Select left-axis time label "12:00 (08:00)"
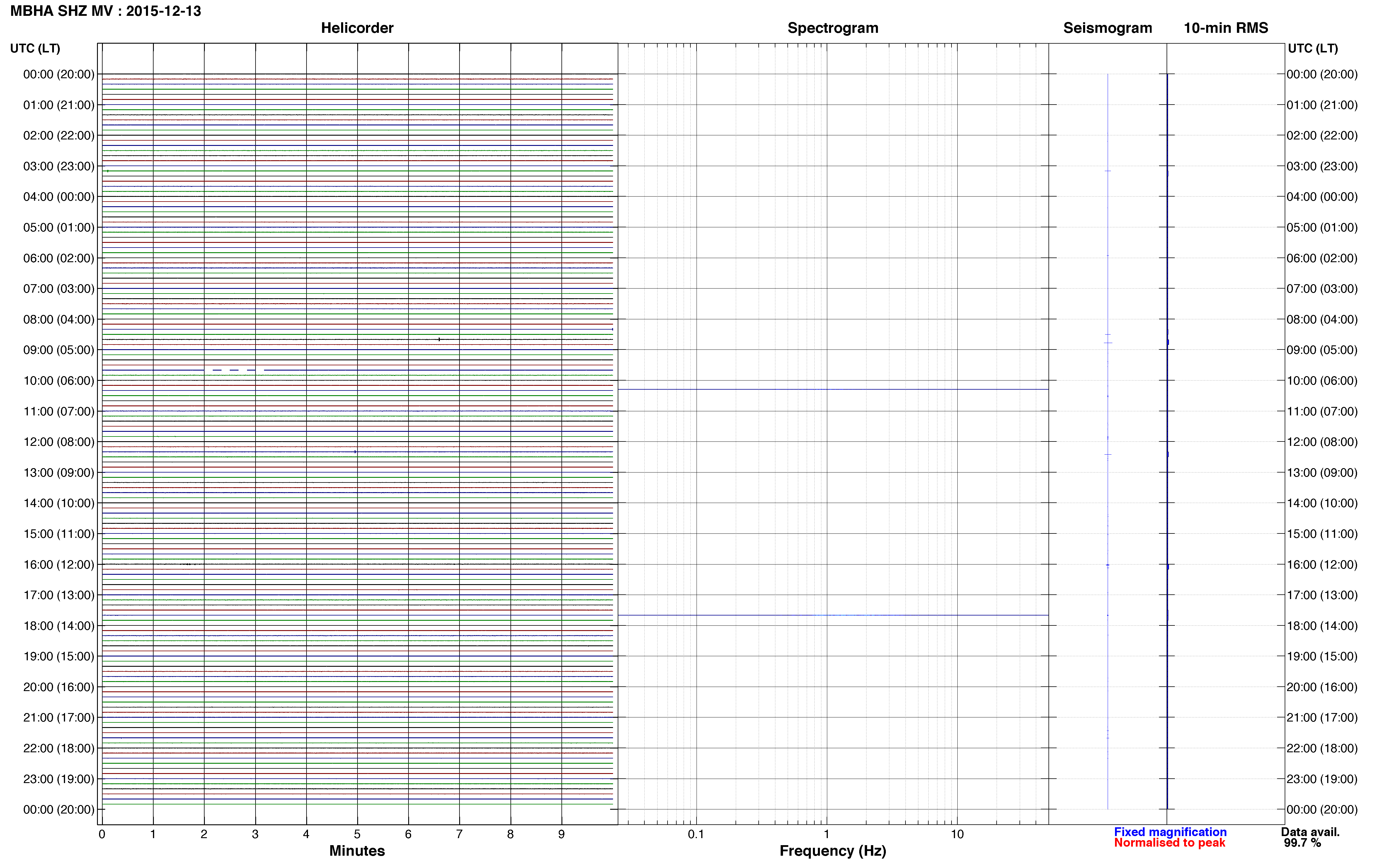Image resolution: width=1389 pixels, height=868 pixels. point(59,441)
